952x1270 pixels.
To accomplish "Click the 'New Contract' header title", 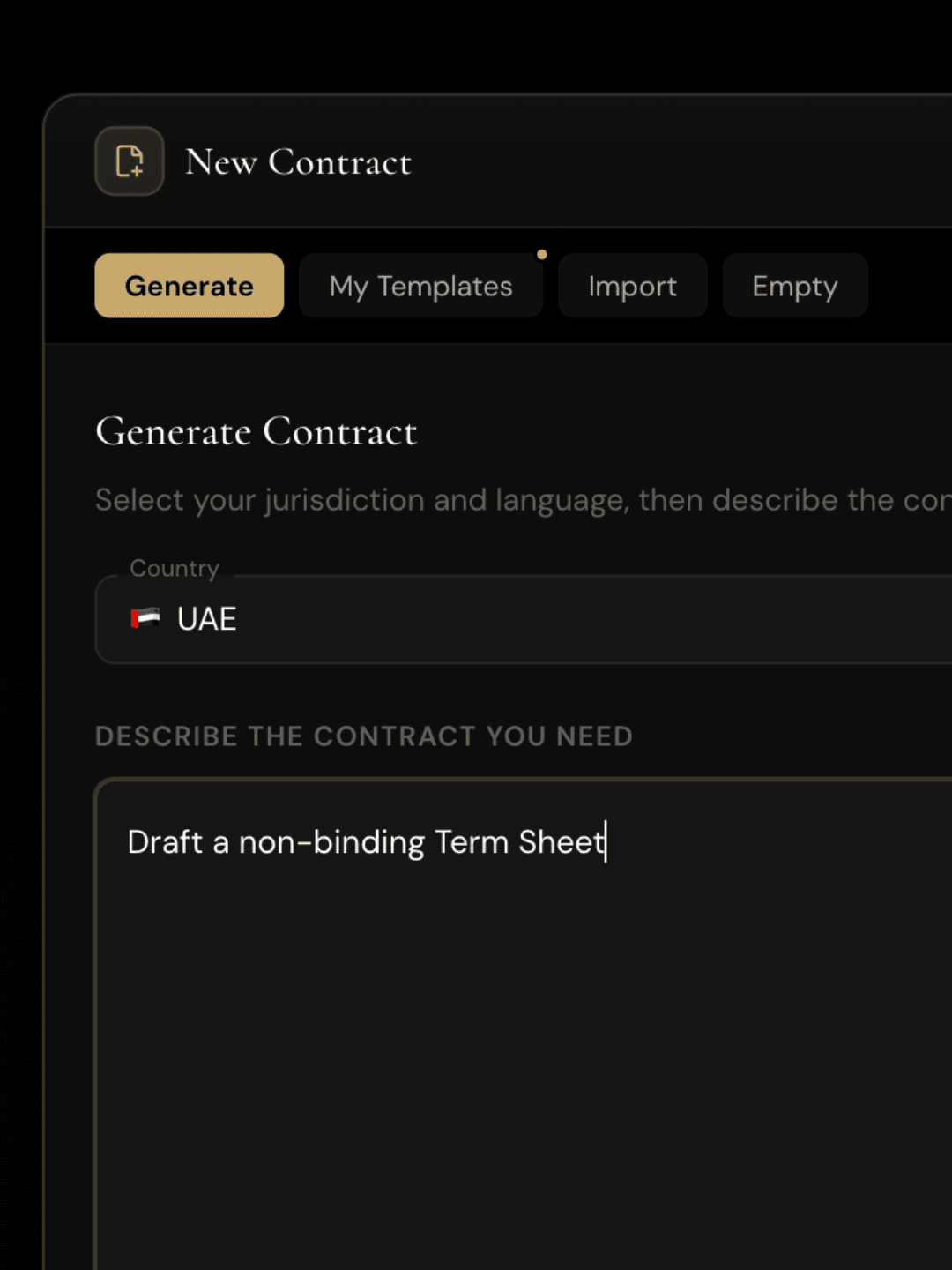I will (x=299, y=162).
